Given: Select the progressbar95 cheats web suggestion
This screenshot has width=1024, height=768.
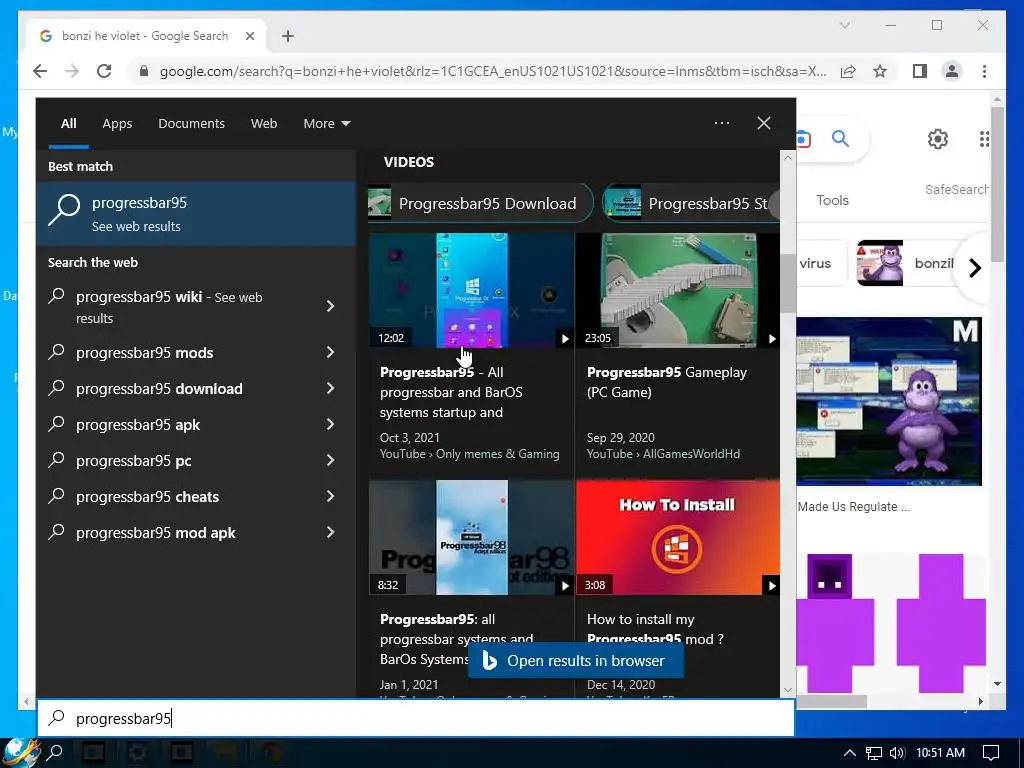Looking at the screenshot, I should [147, 497].
